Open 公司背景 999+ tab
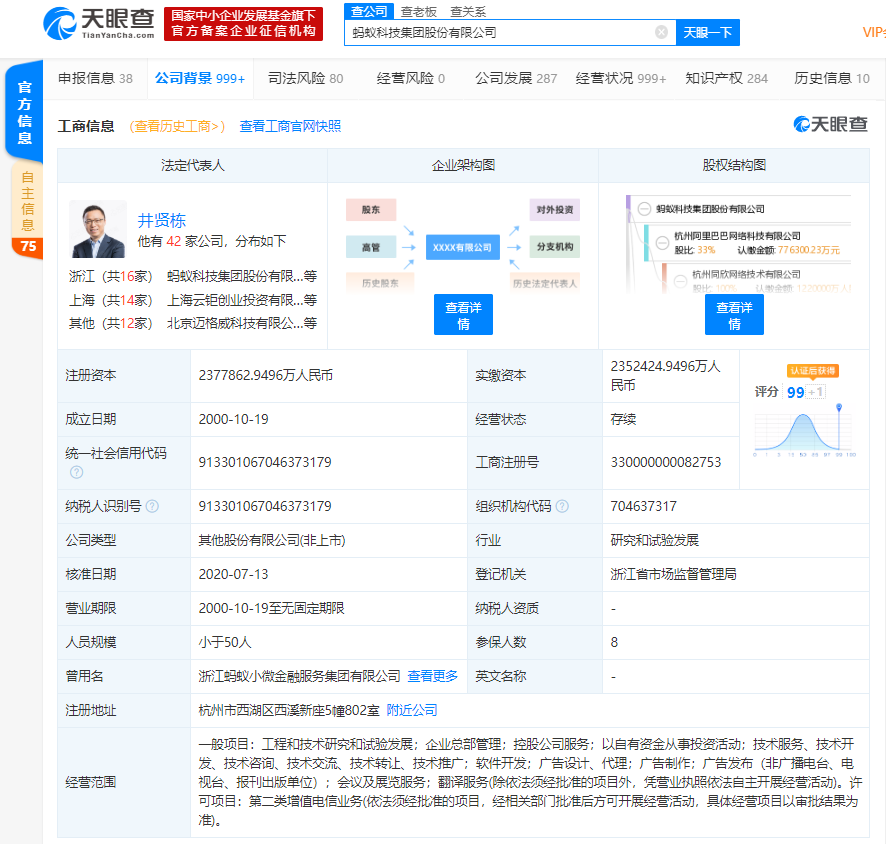Image resolution: width=886 pixels, height=844 pixels. tap(200, 79)
